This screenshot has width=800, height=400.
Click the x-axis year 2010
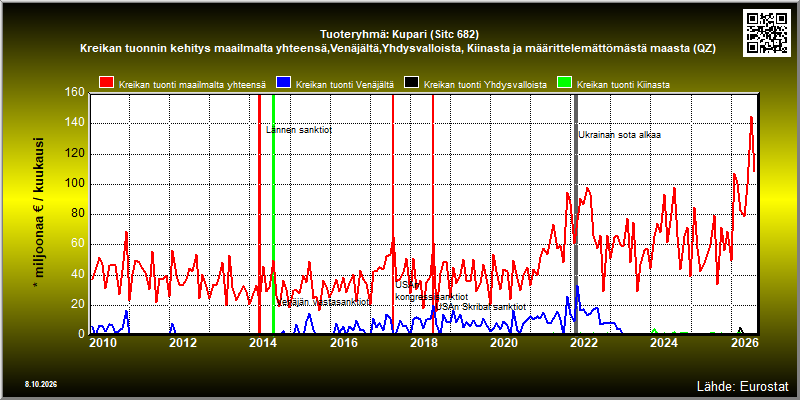click(103, 343)
